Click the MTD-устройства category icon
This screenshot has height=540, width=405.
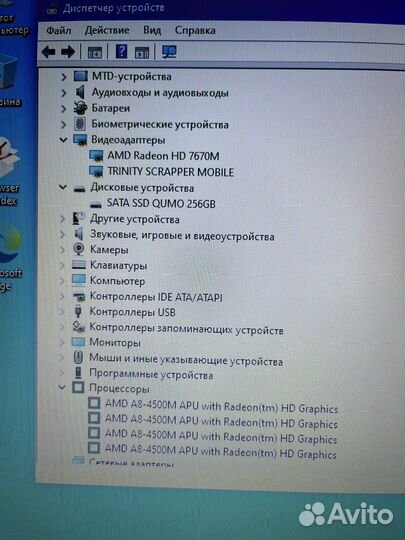81,76
